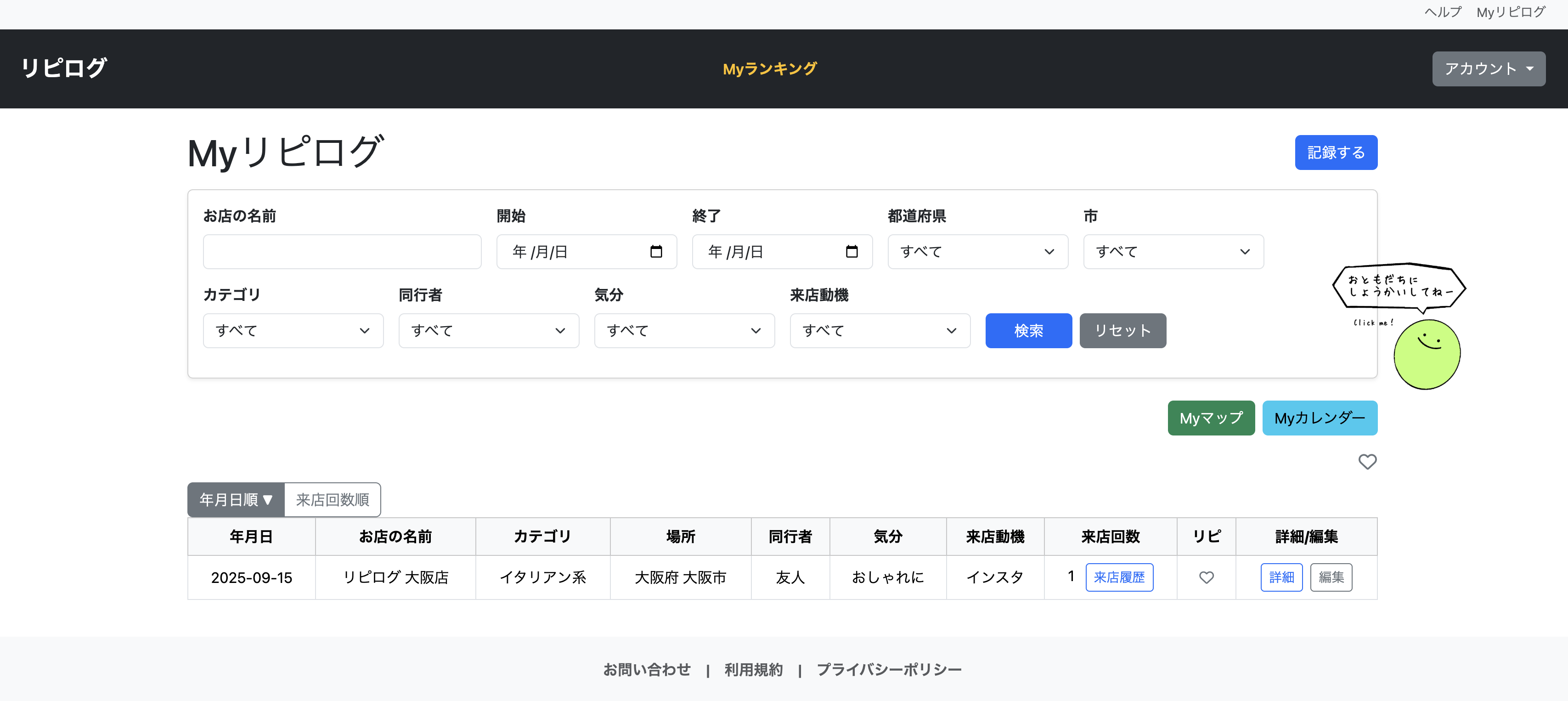This screenshot has height=701, width=1568.
Task: Switch to 来店回数順 sorting tab
Action: [333, 499]
